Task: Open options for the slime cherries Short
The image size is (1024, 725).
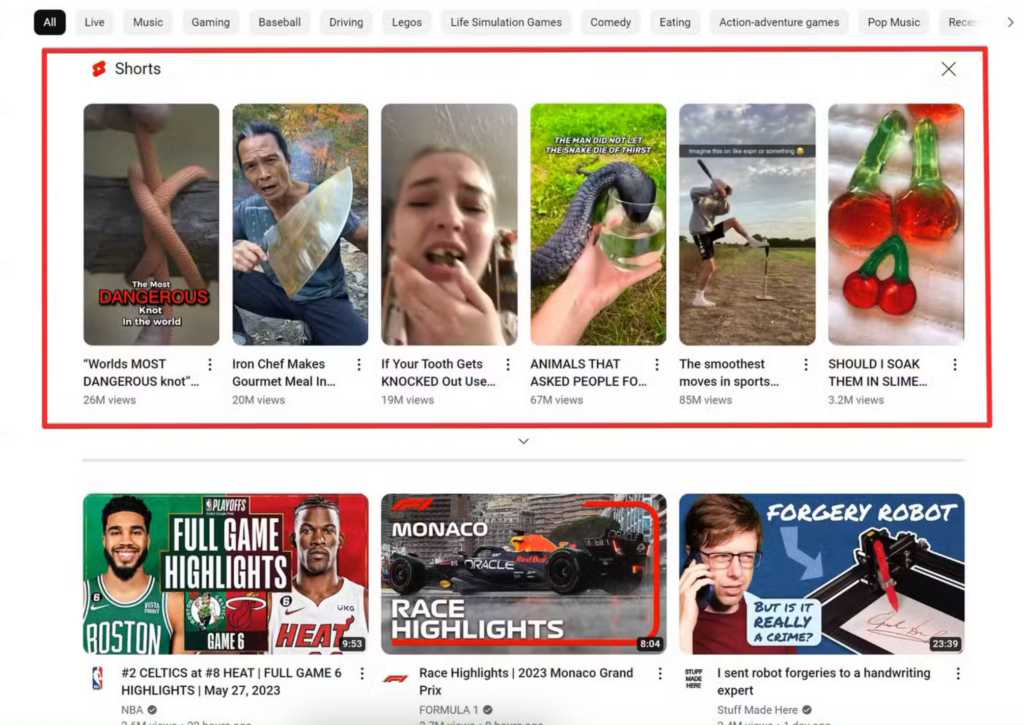Action: pyautogui.click(x=955, y=364)
